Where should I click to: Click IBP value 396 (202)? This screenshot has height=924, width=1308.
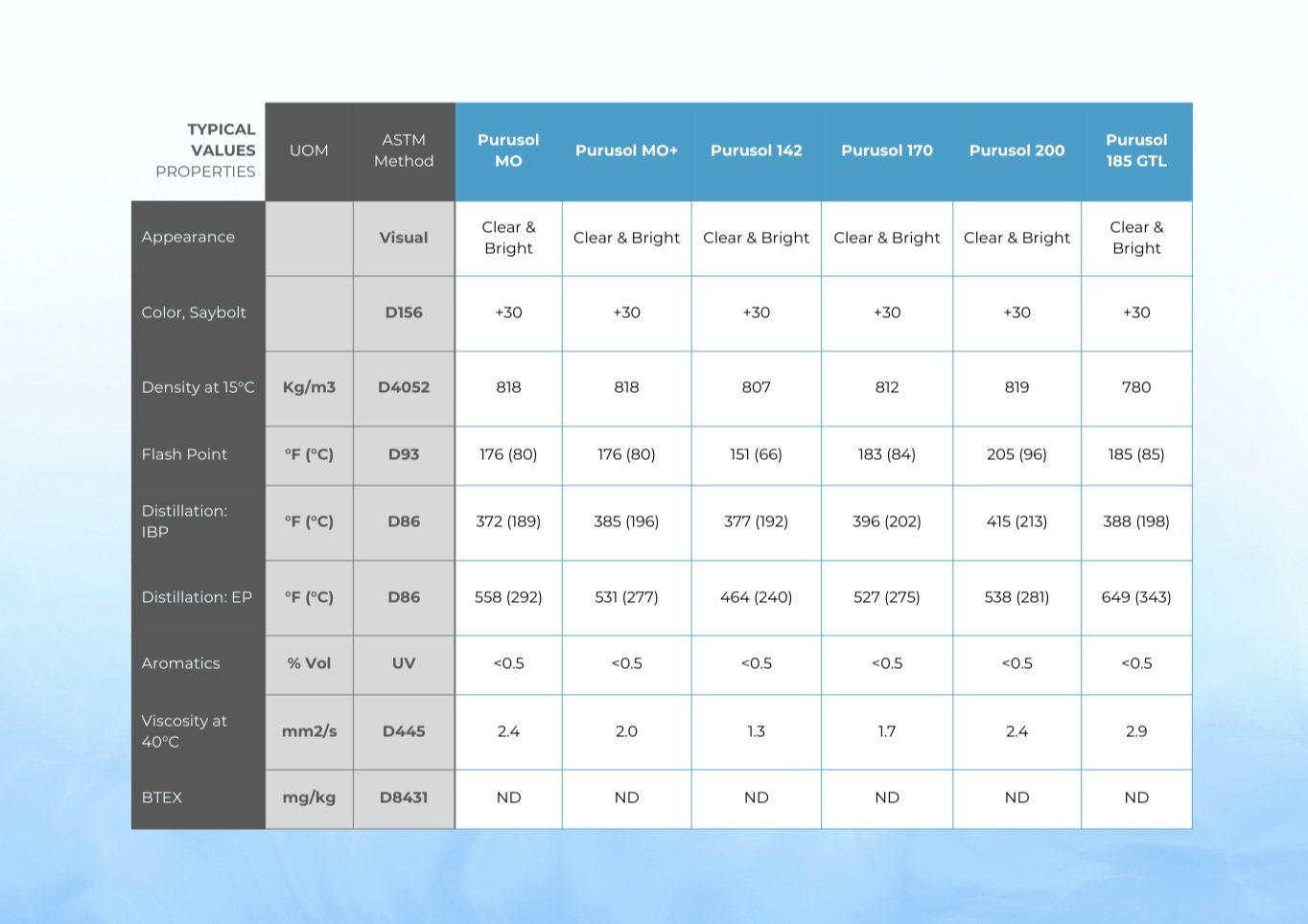coord(887,521)
